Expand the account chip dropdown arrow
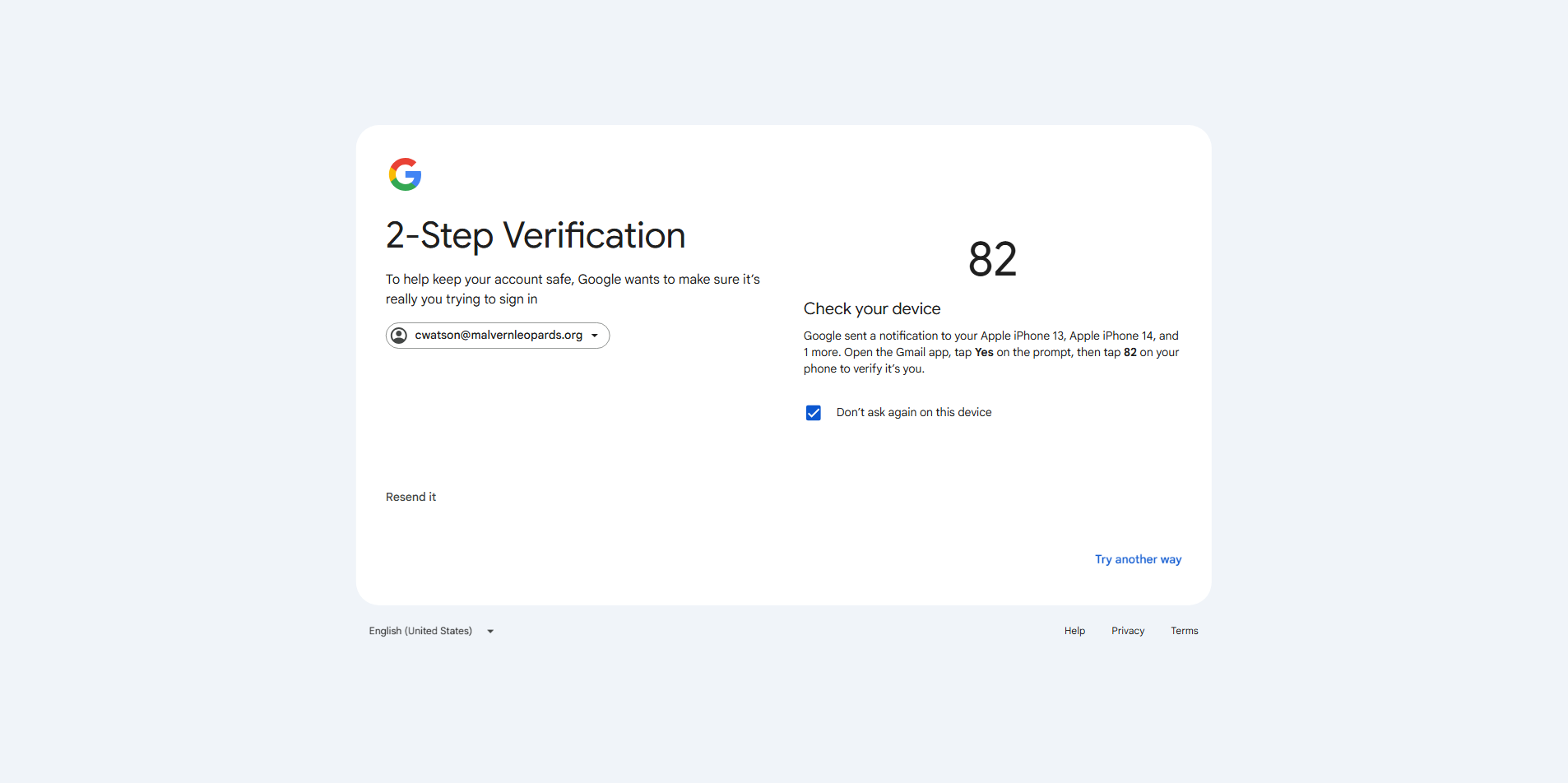Screen dimensions: 1568x783 (595, 336)
